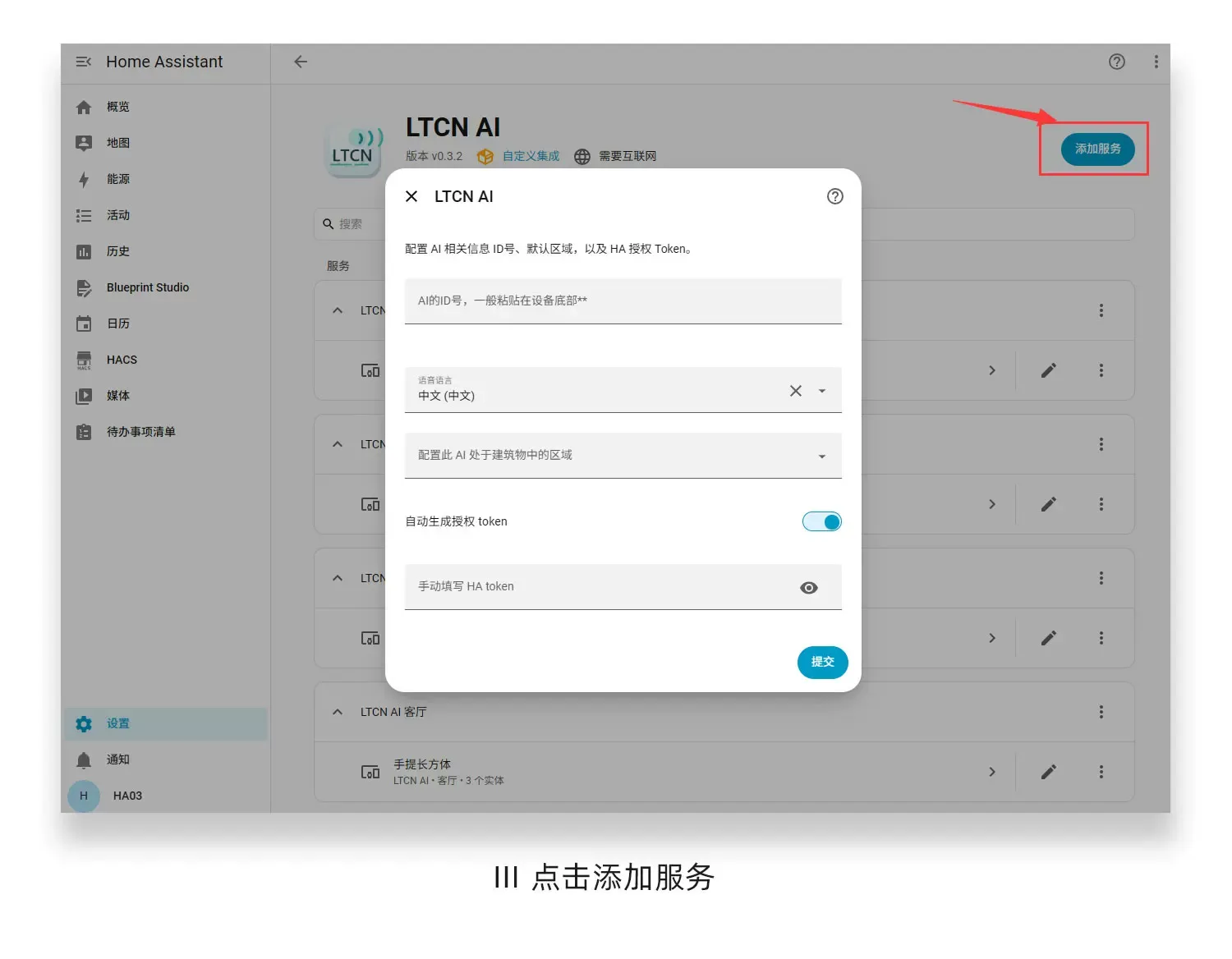Click the 手动填写 HA token field
The height and width of the screenshot is (959, 1232).
click(x=623, y=587)
